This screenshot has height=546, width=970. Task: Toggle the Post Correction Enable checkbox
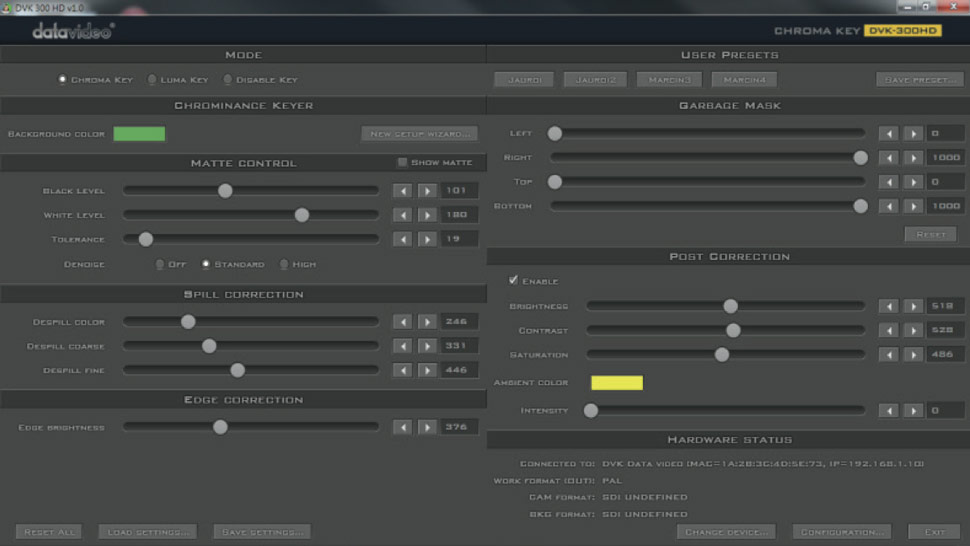coord(514,281)
